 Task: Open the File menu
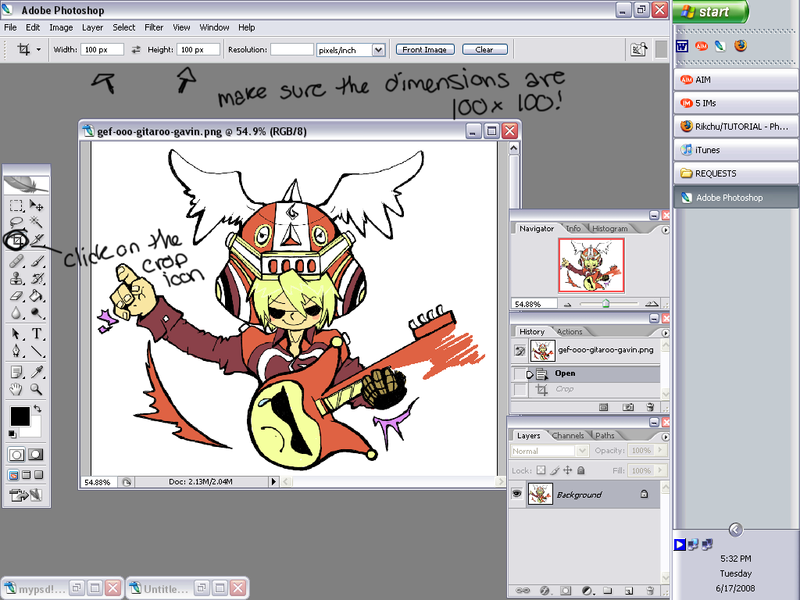point(10,28)
